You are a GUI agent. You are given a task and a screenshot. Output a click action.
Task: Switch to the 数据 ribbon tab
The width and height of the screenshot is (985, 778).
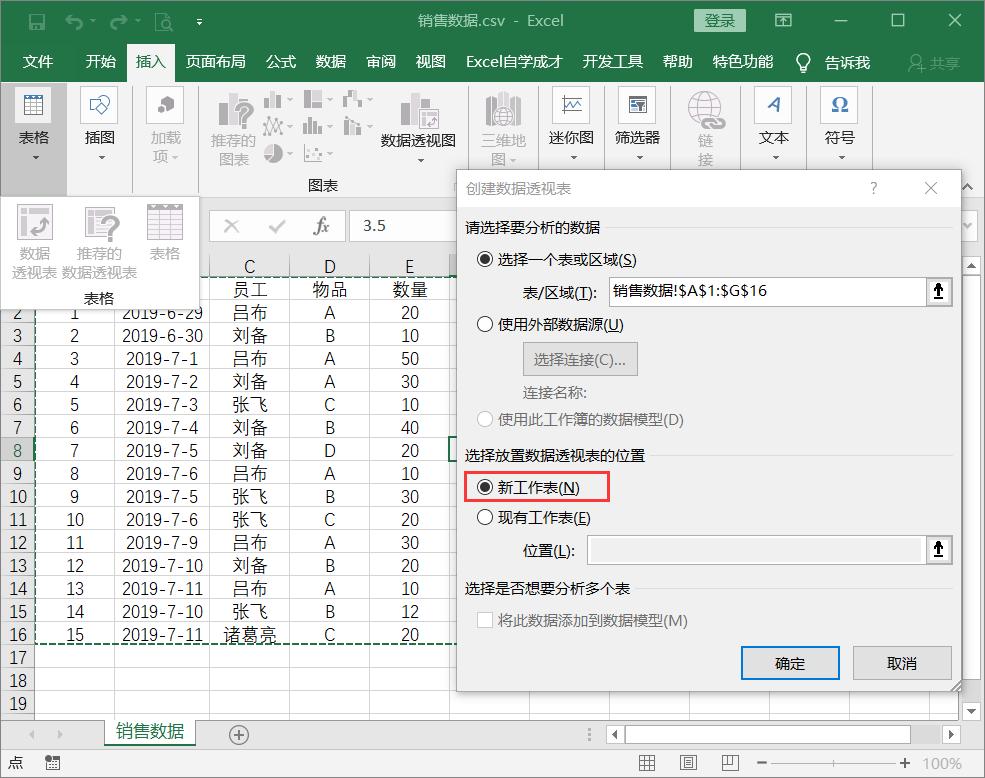[330, 61]
